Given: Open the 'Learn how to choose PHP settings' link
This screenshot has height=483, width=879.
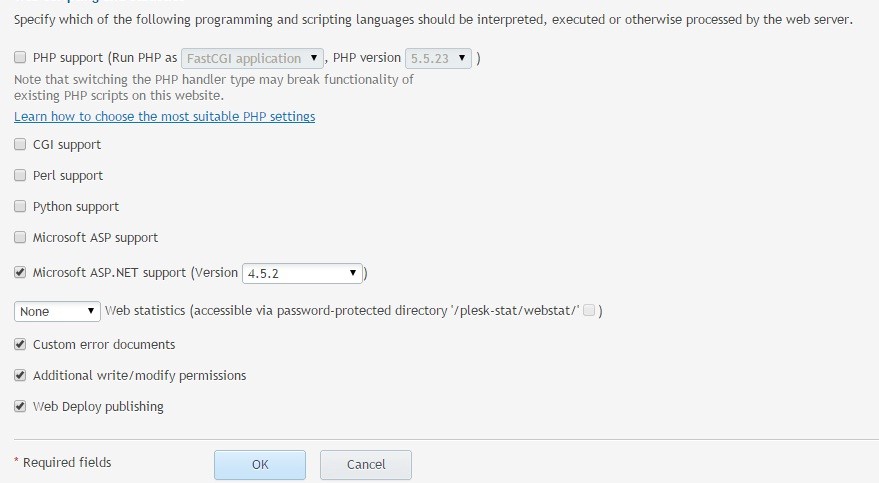Looking at the screenshot, I should (x=164, y=117).
